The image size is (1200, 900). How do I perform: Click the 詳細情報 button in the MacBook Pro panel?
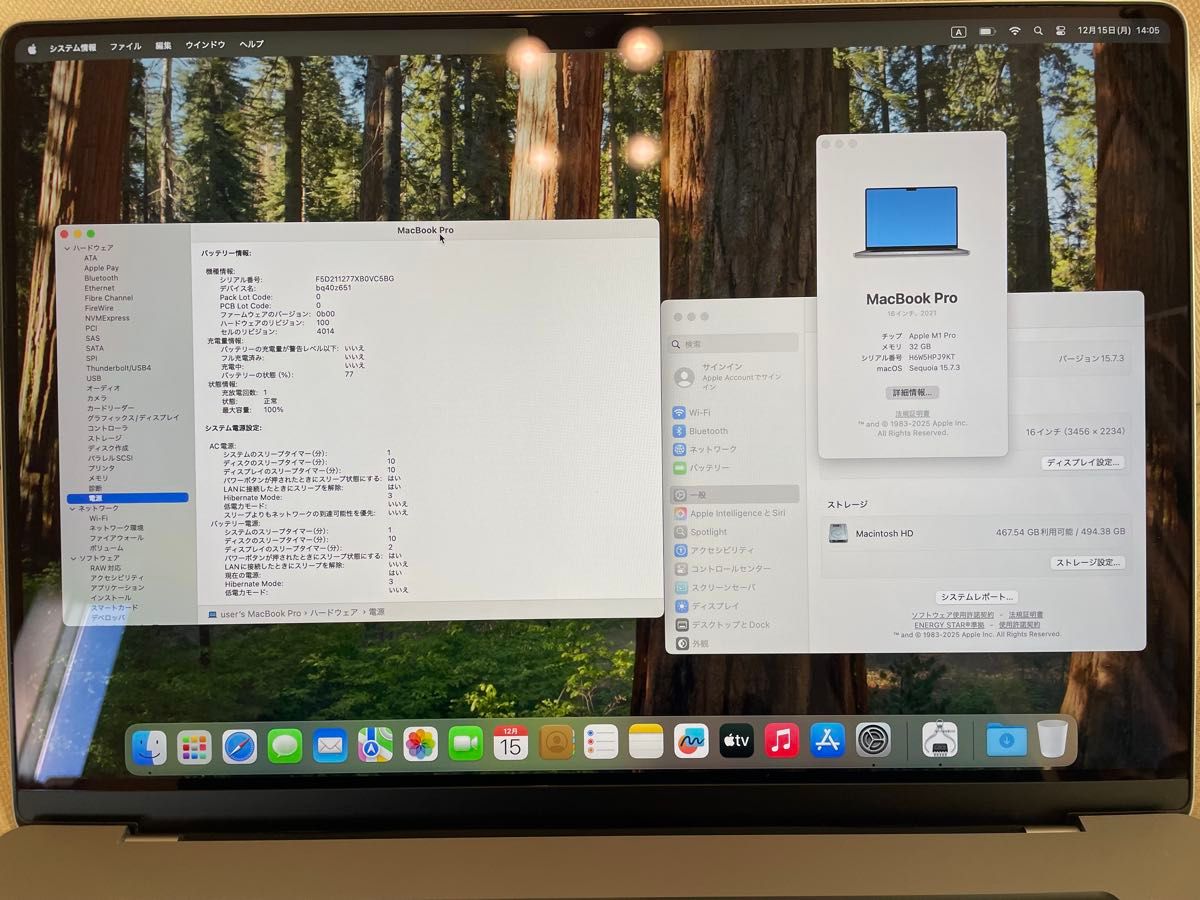coord(913,392)
